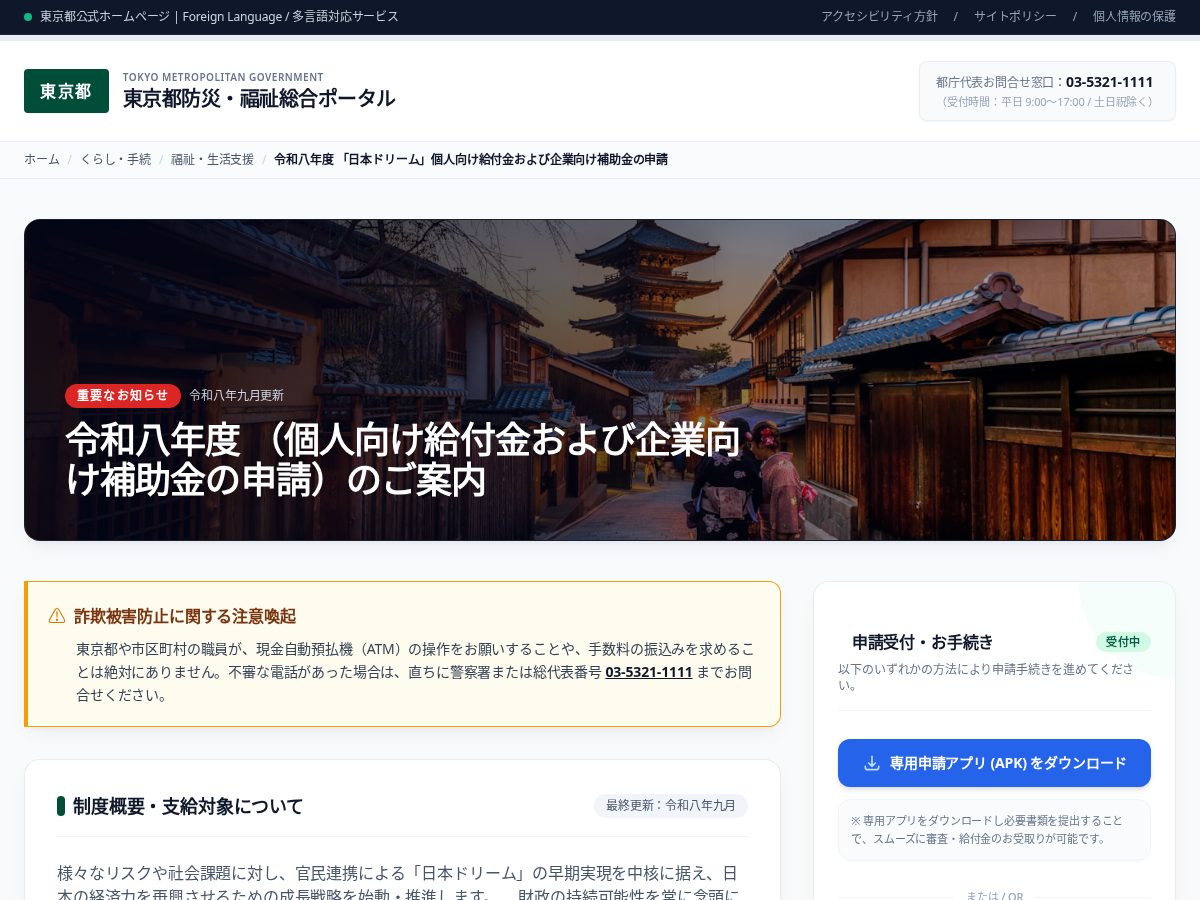Click the 制度概要・支給対象について heading
The width and height of the screenshot is (1200, 900).
click(188, 806)
